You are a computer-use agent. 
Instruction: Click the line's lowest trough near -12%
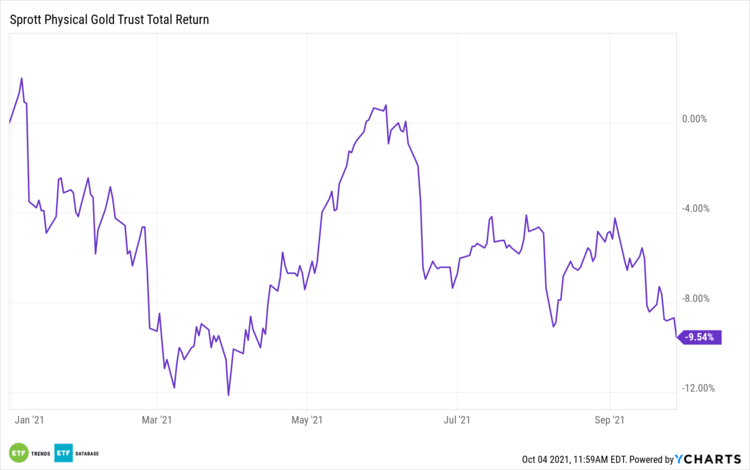229,395
